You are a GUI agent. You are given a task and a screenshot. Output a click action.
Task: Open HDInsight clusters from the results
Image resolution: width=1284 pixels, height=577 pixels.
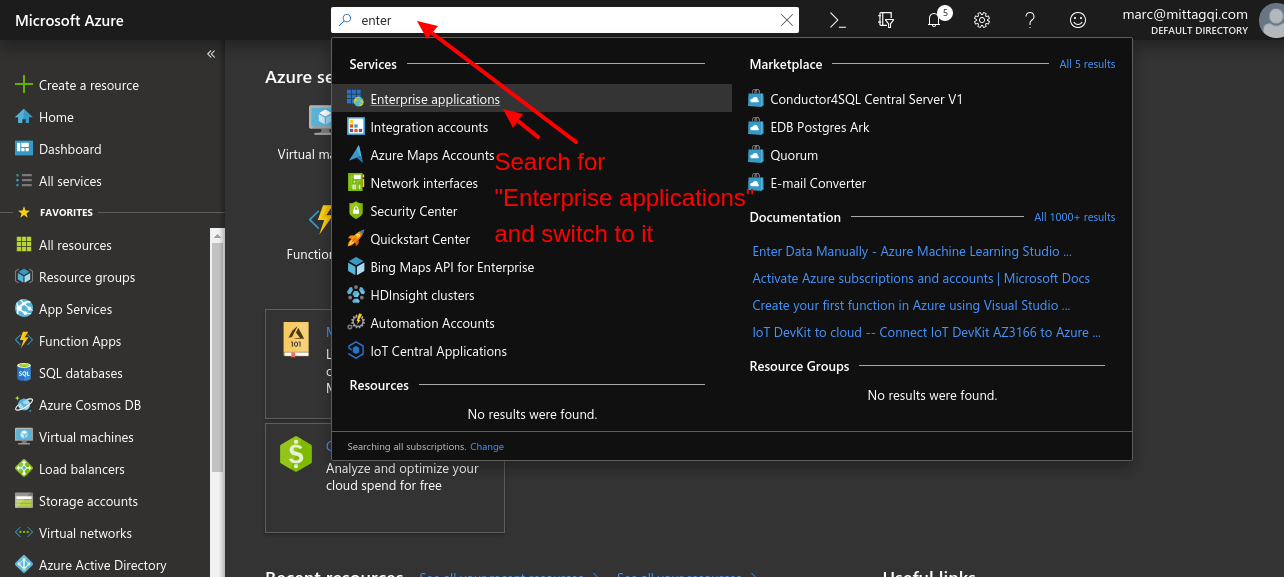[x=422, y=295]
